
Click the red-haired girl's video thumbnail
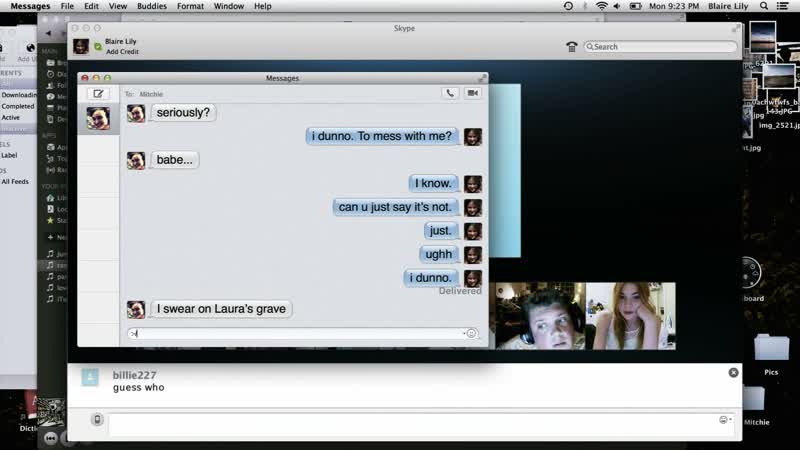(x=631, y=316)
